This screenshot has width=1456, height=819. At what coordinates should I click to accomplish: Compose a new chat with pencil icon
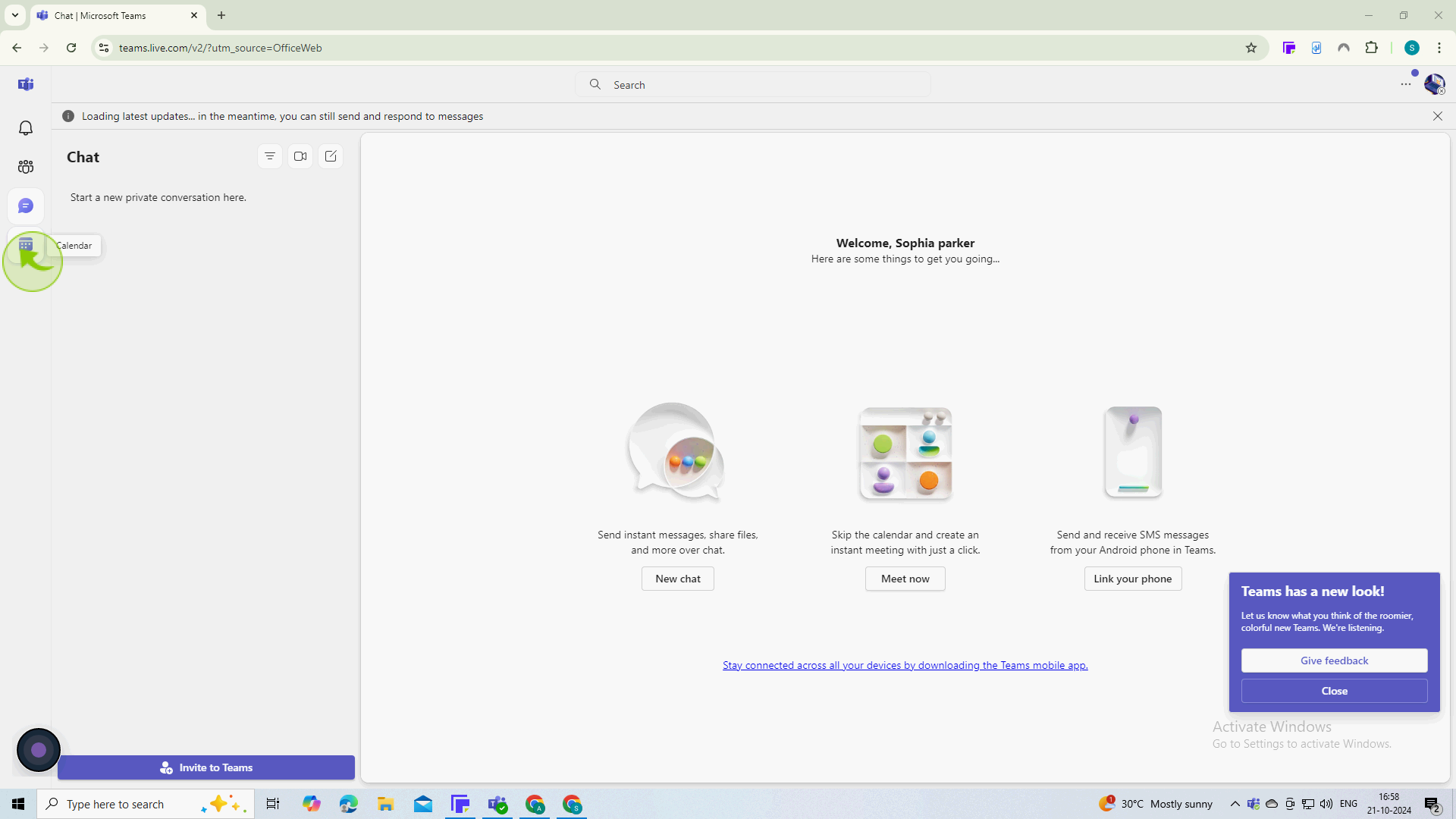(331, 156)
